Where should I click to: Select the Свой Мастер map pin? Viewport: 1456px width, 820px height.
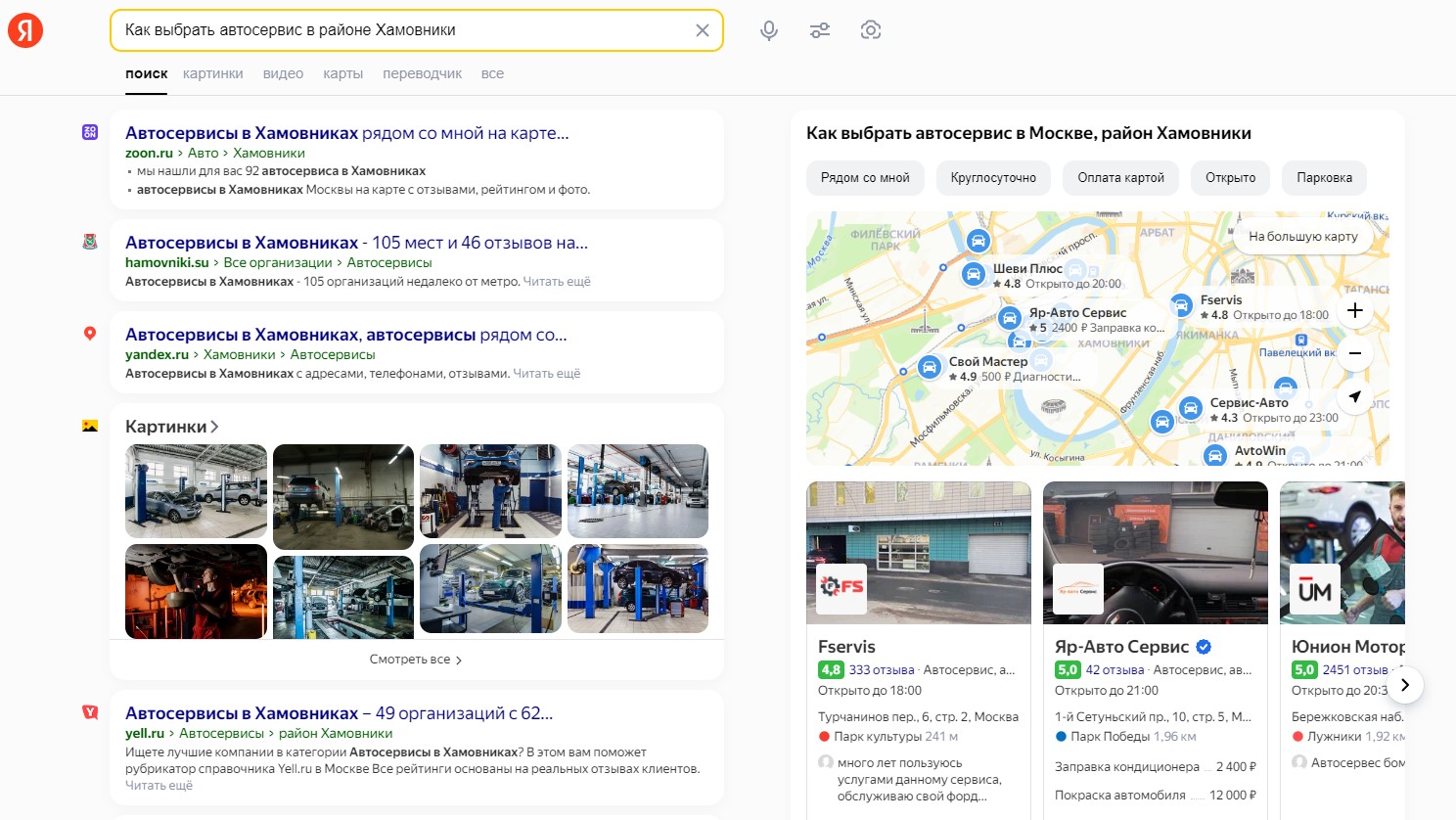(930, 368)
